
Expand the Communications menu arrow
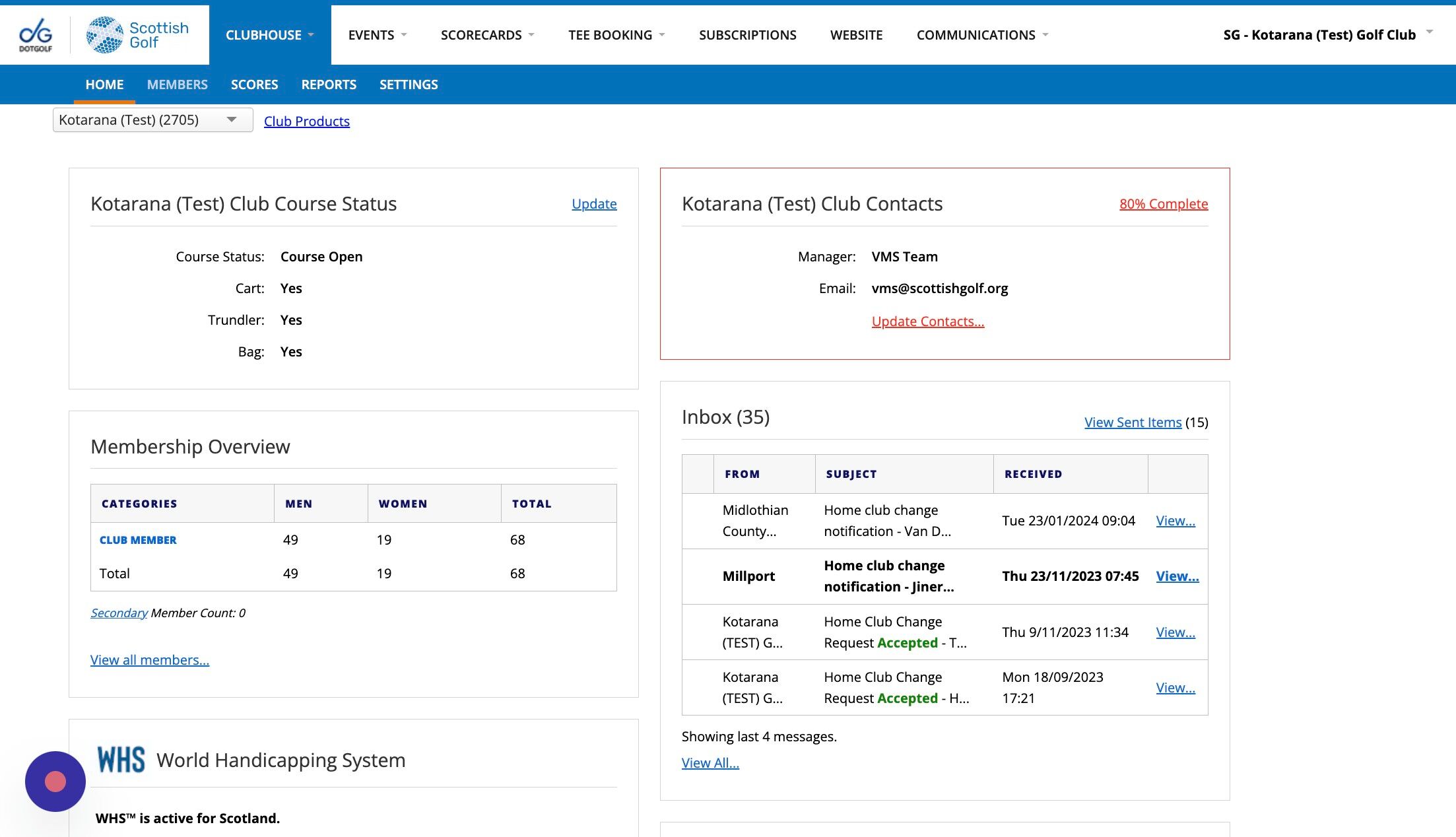(1045, 35)
